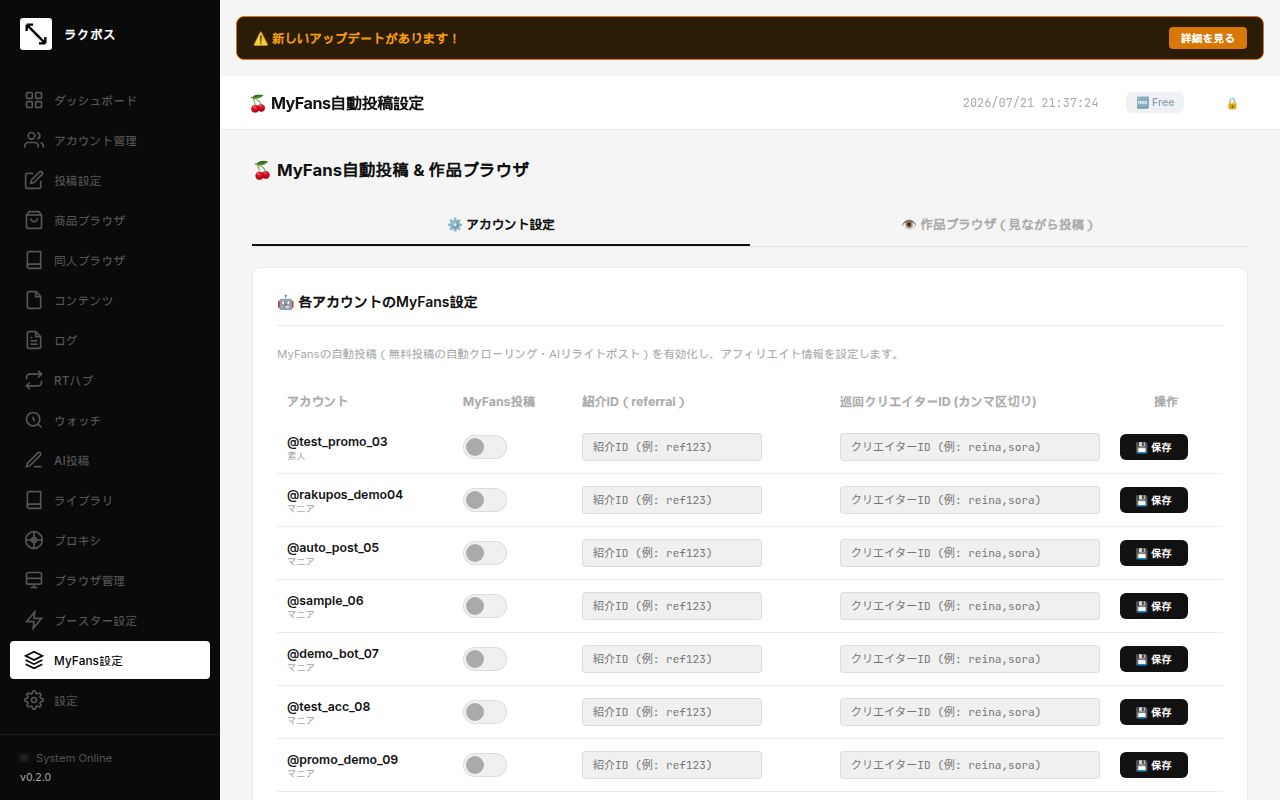Click the @demo_bot_07 account name
Image resolution: width=1280 pixels, height=800 pixels.
click(x=333, y=654)
